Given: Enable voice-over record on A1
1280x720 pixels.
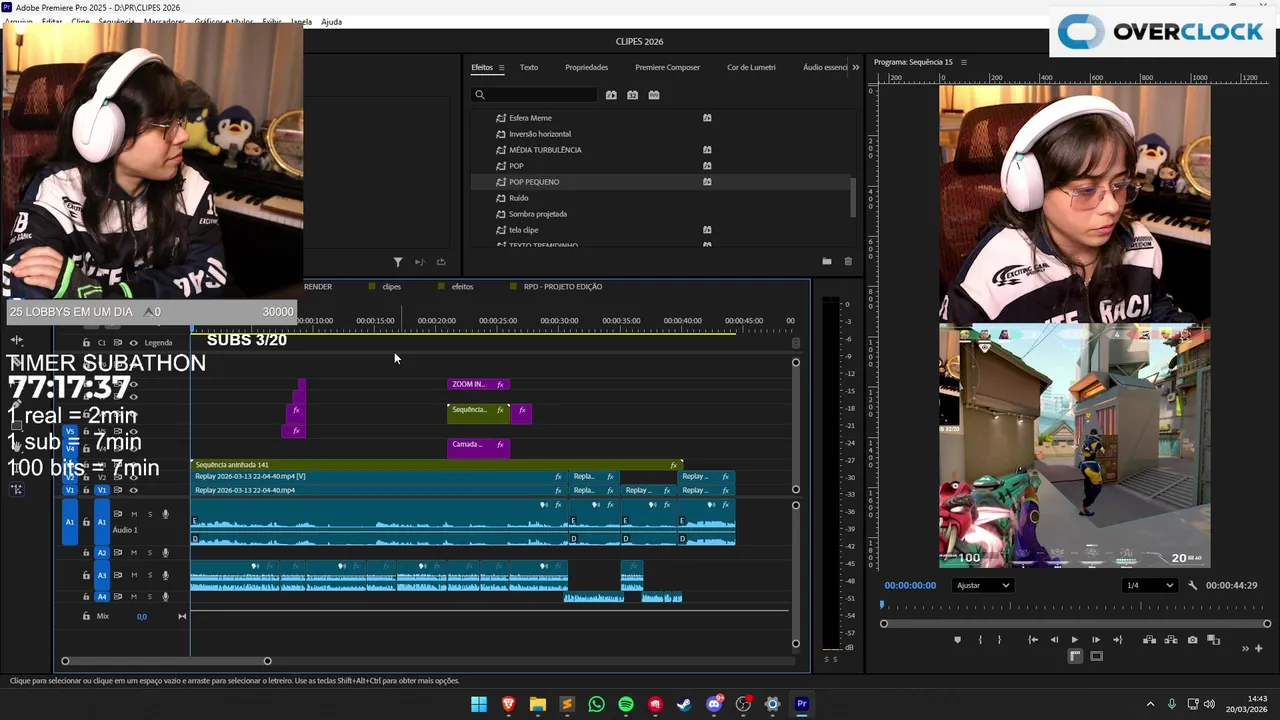Looking at the screenshot, I should click(166, 514).
